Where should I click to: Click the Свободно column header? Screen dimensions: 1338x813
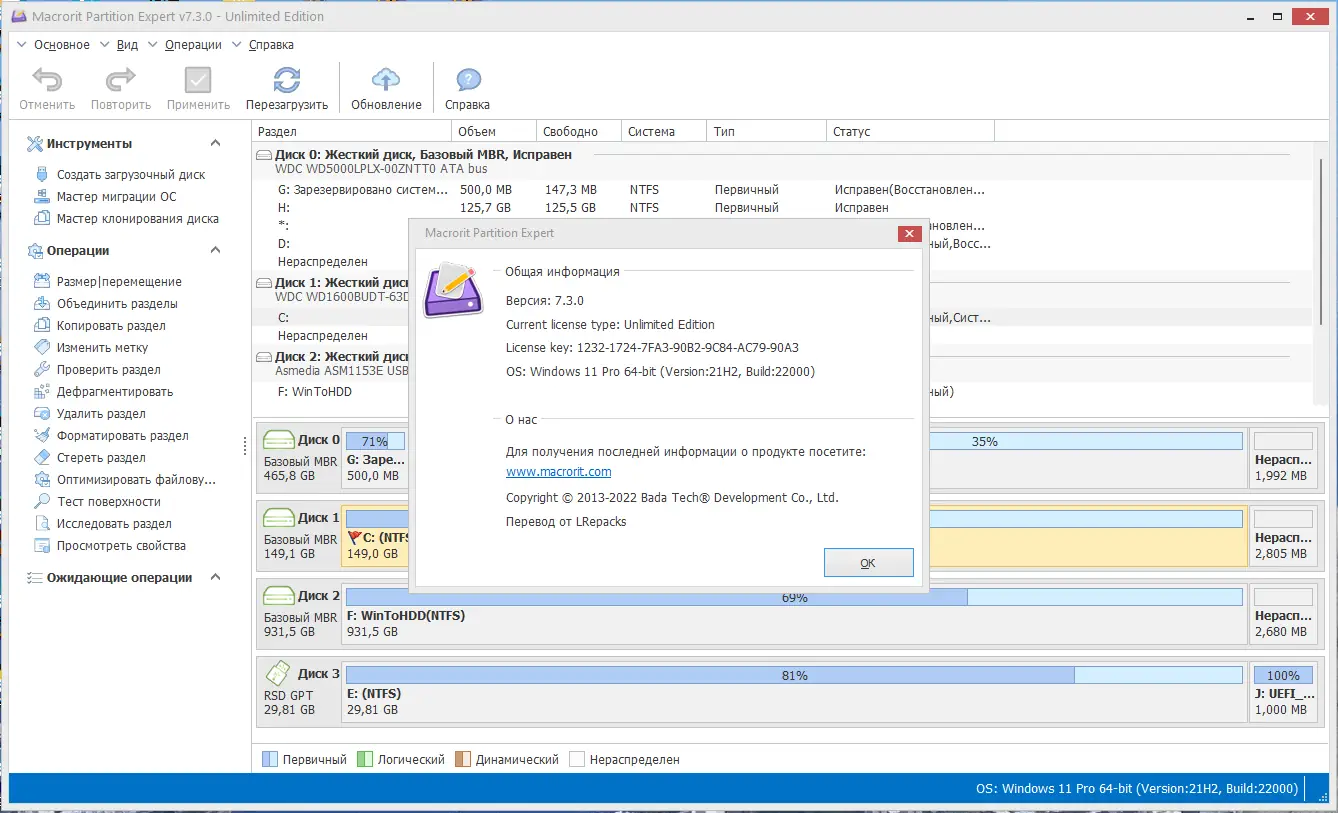(x=579, y=132)
